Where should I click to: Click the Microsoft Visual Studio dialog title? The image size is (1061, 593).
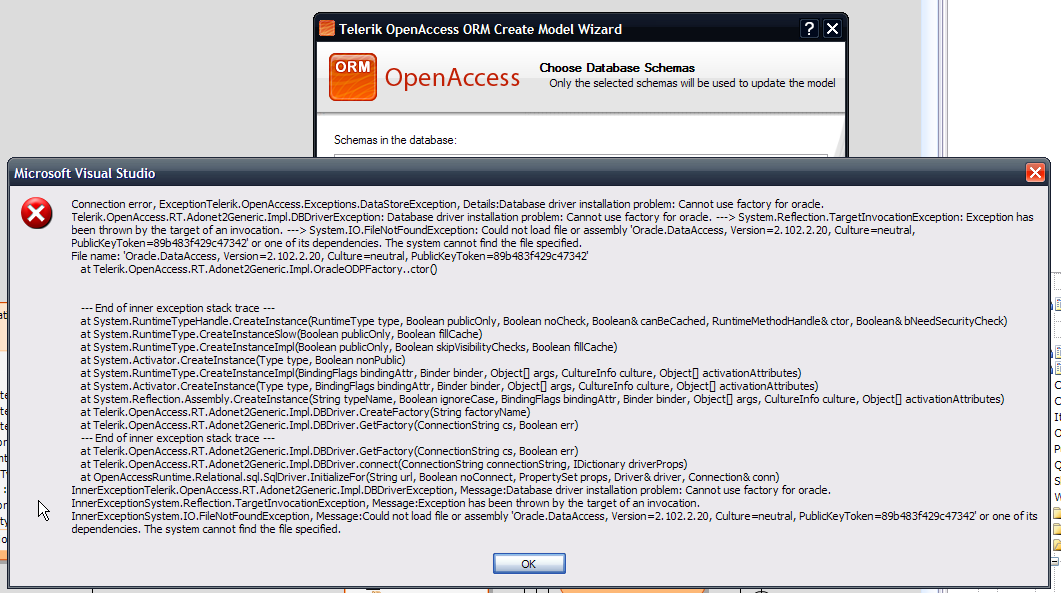(x=85, y=173)
